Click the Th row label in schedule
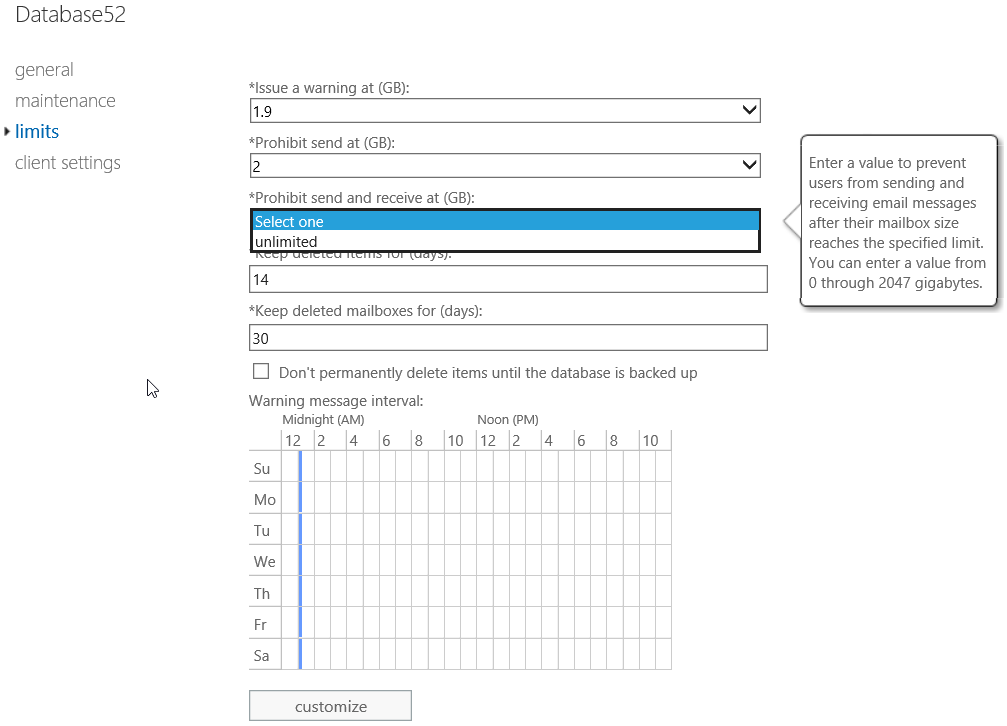The image size is (1007, 726). pyautogui.click(x=261, y=593)
